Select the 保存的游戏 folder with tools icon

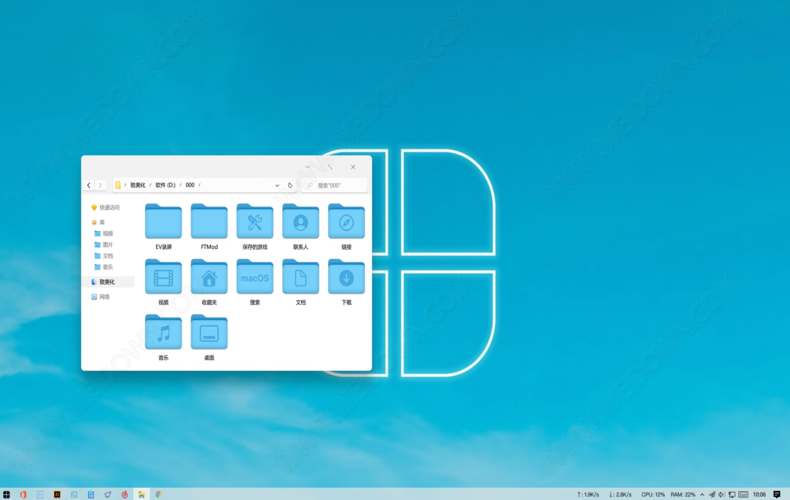click(x=255, y=226)
